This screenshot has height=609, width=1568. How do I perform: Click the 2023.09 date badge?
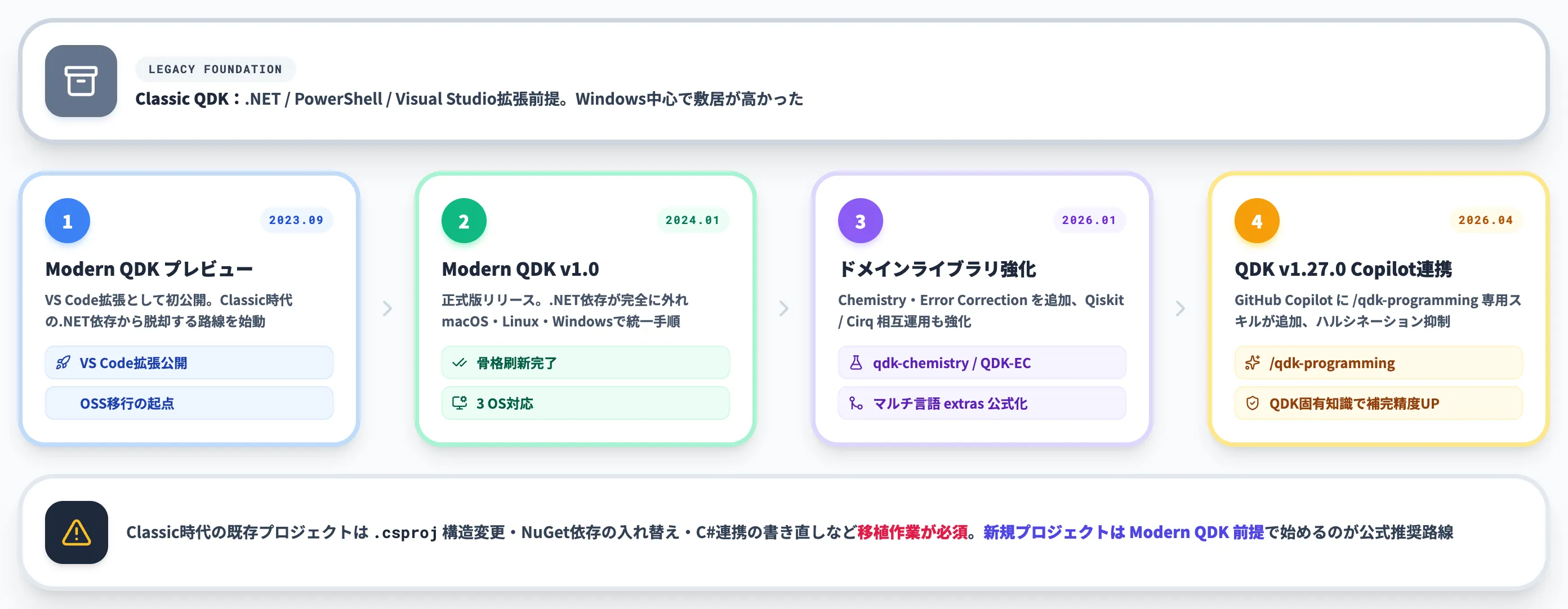coord(296,220)
